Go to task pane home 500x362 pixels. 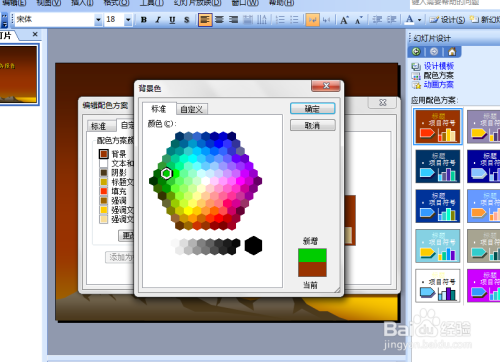tap(452, 52)
